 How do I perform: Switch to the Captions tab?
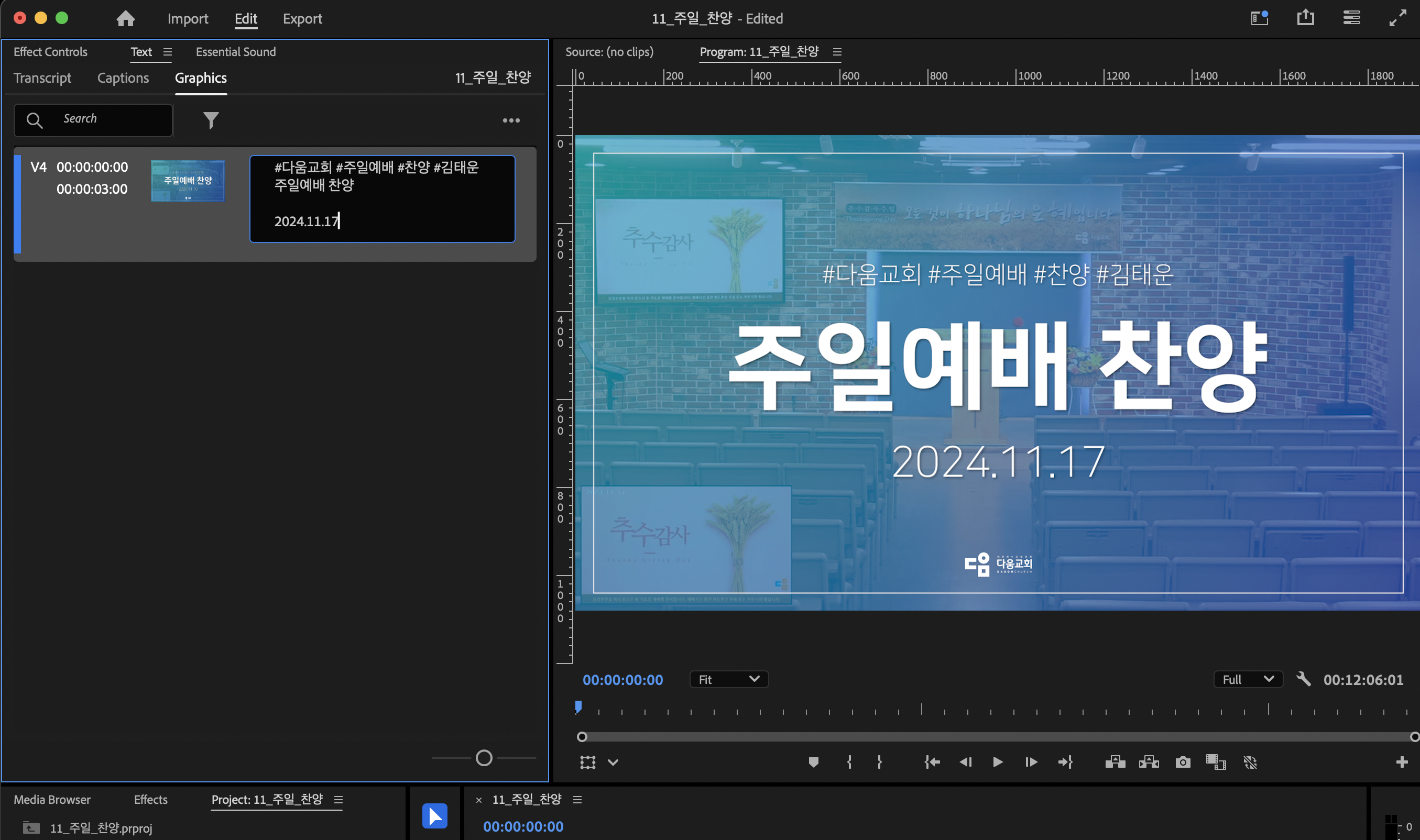click(x=123, y=78)
